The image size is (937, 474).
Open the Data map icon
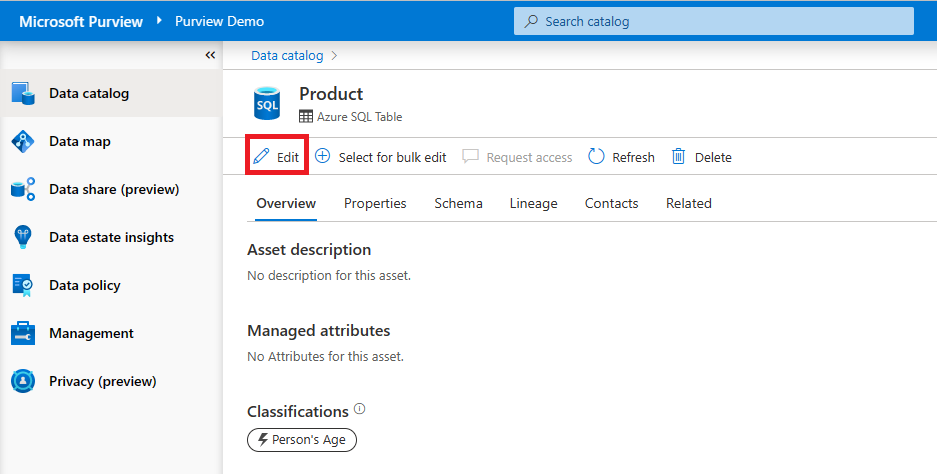pyautogui.click(x=23, y=142)
